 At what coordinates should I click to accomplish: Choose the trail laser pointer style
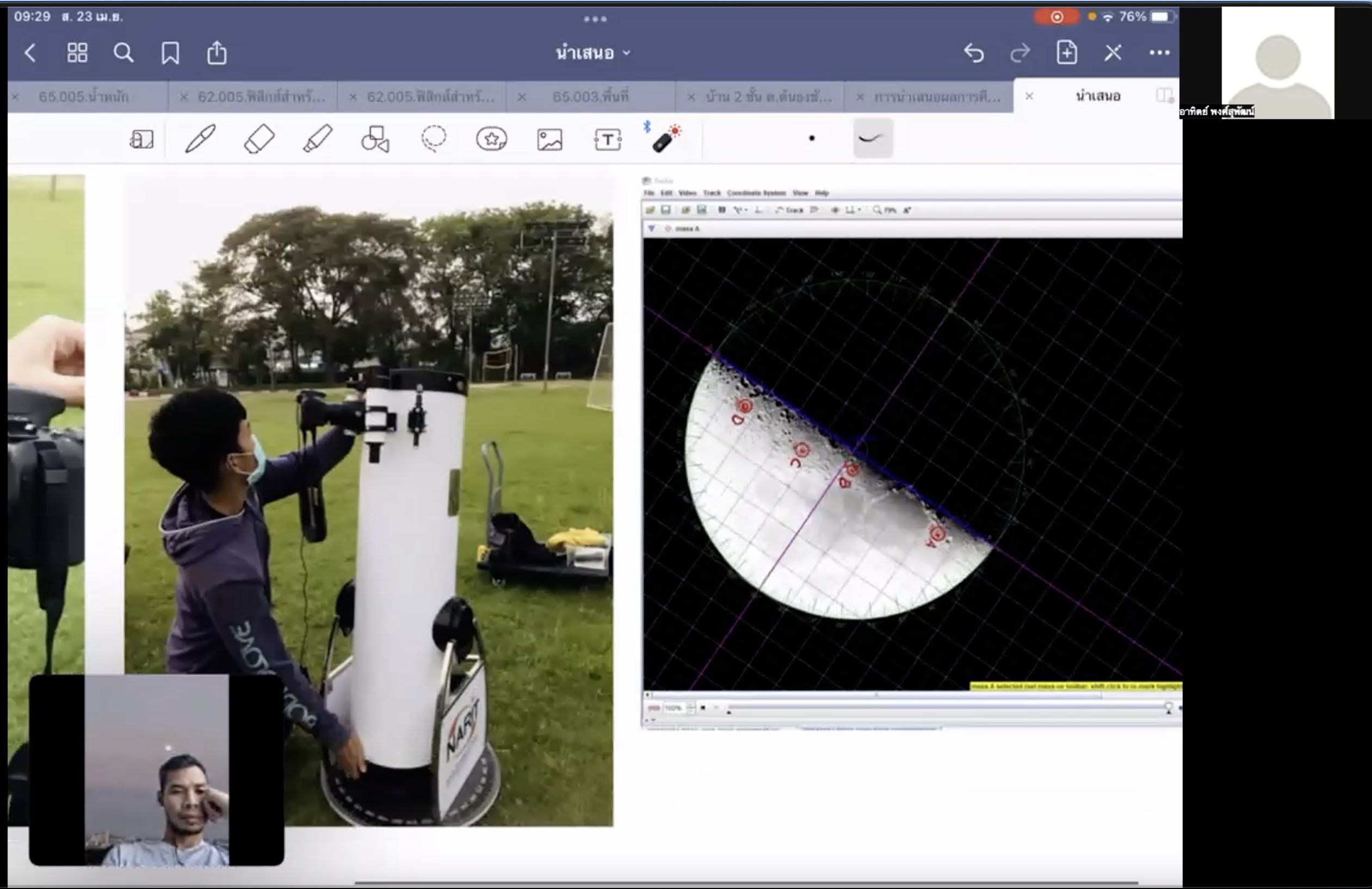tap(873, 138)
